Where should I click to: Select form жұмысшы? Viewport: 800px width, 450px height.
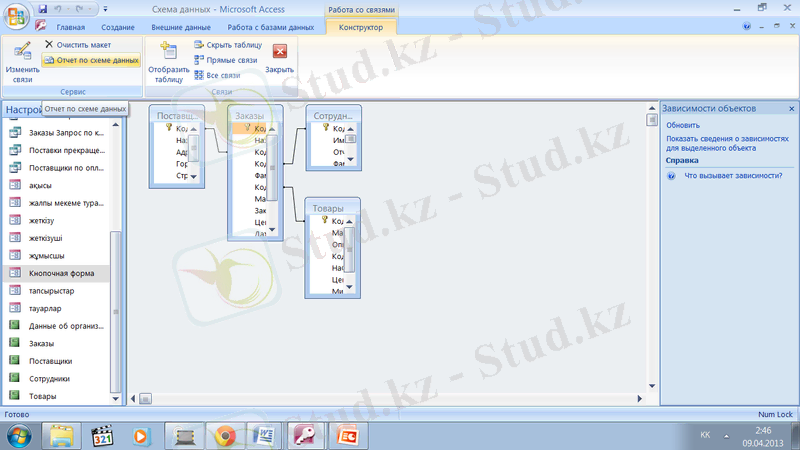click(57, 256)
